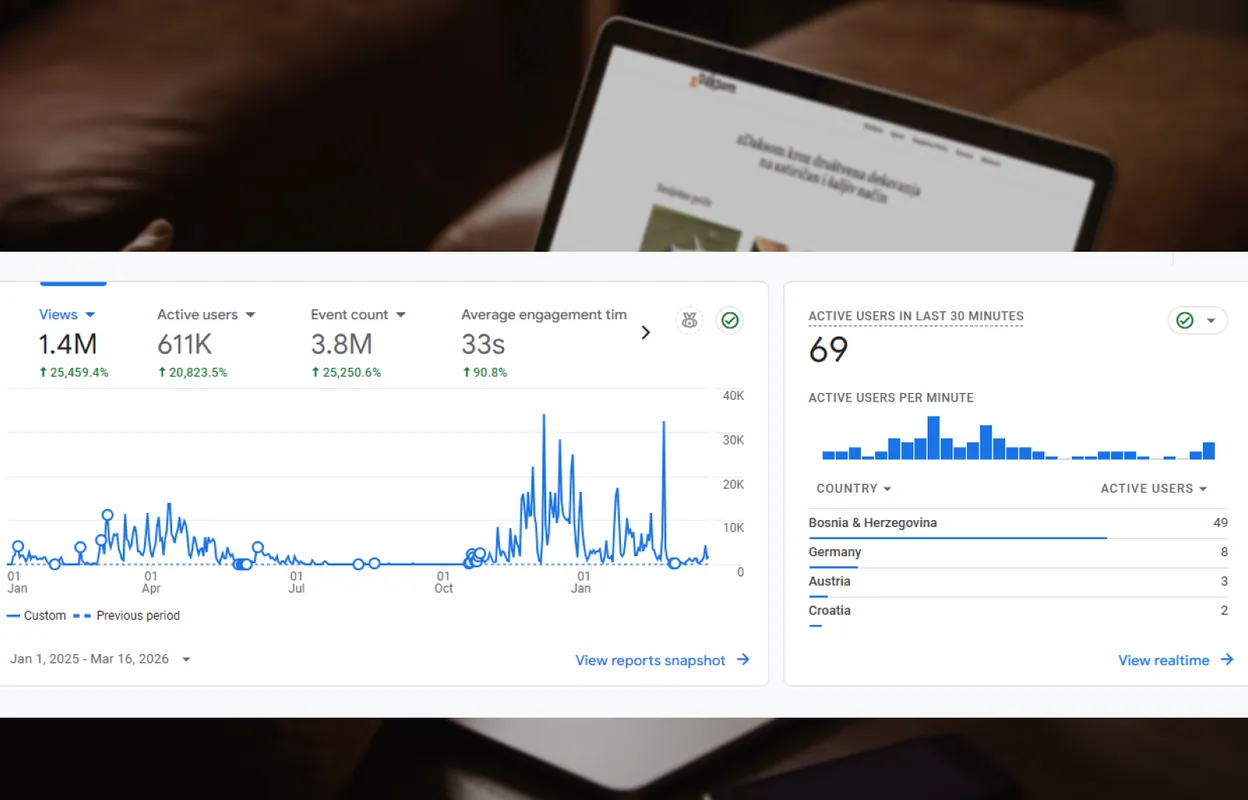Click the 3.8M event count value
Image resolution: width=1248 pixels, height=800 pixels.
[x=341, y=345]
